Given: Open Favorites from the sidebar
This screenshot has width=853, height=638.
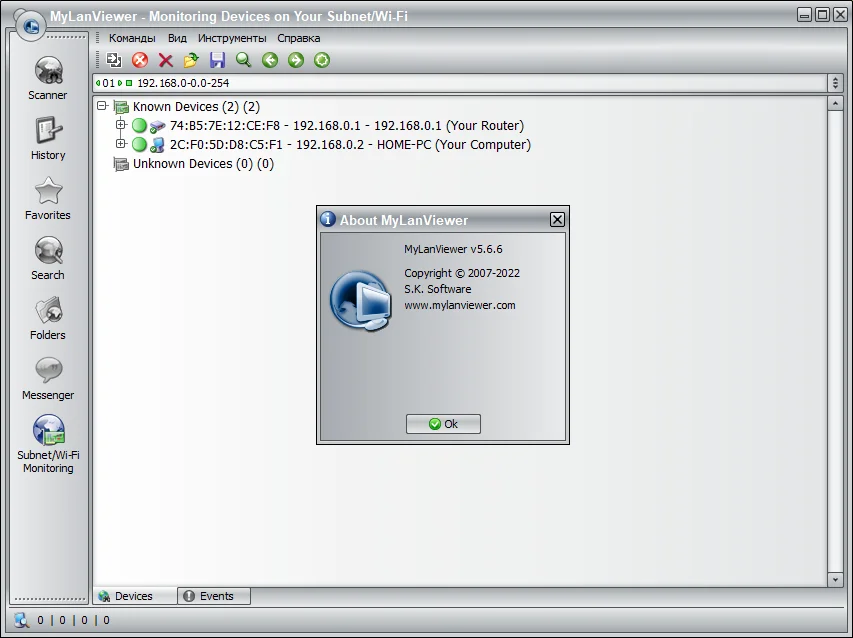Looking at the screenshot, I should click(48, 199).
